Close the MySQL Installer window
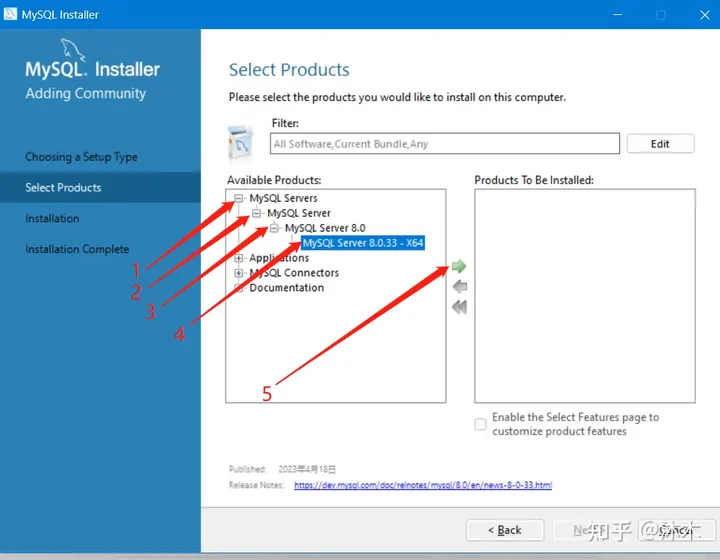Viewport: 720px width, 560px height. 705,15
